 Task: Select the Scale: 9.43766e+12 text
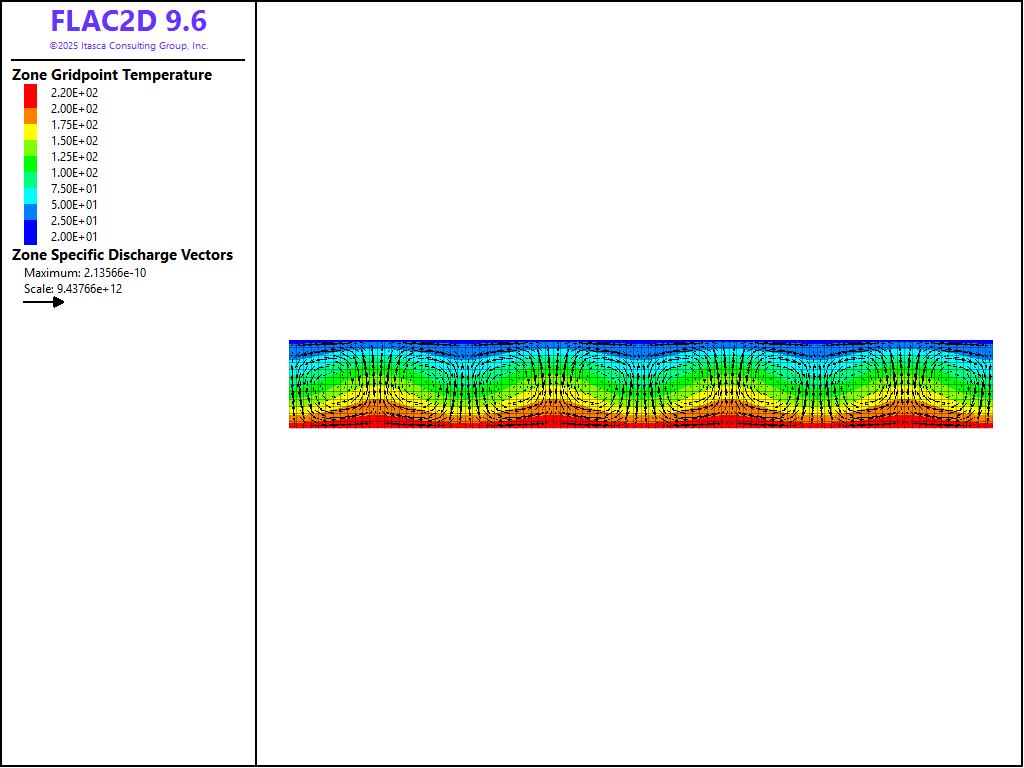click(x=73, y=289)
